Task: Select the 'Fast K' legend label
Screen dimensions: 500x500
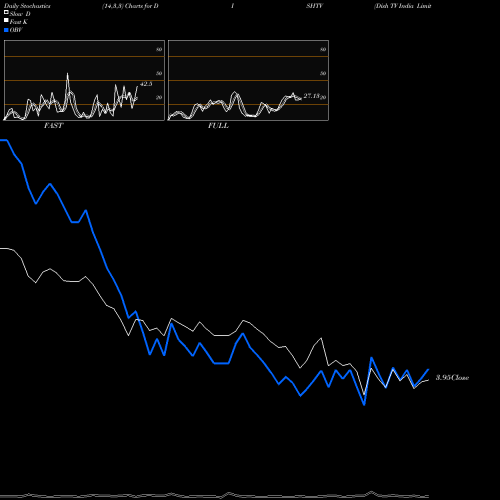Action: coord(18,22)
